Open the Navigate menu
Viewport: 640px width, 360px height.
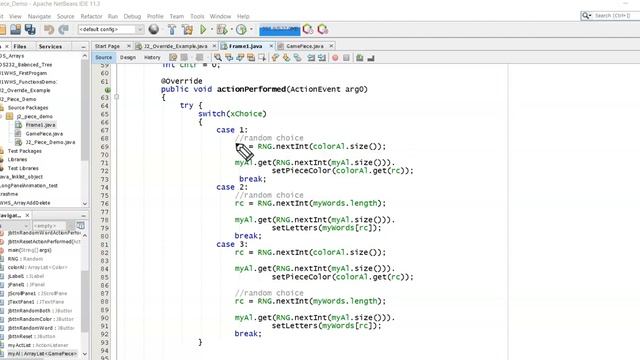(39, 16)
